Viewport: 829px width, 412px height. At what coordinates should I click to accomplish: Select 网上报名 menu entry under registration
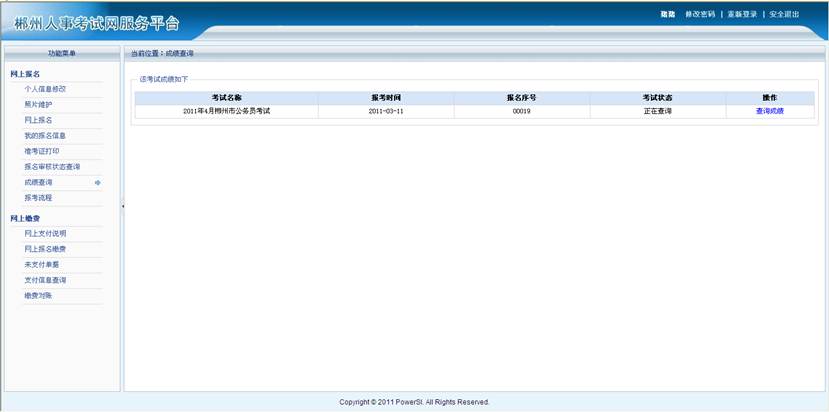tap(39, 120)
